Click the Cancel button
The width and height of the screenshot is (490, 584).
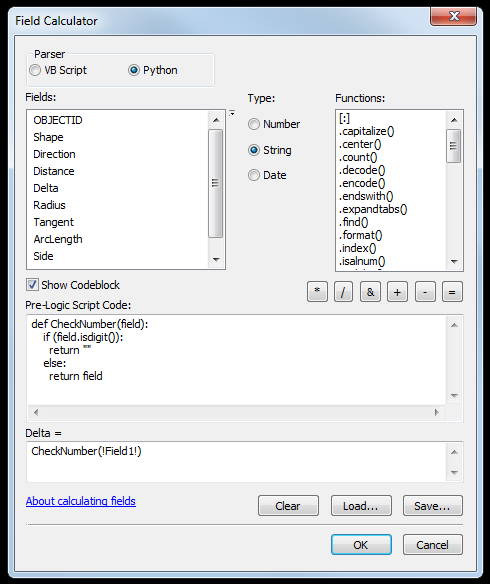[x=433, y=545]
